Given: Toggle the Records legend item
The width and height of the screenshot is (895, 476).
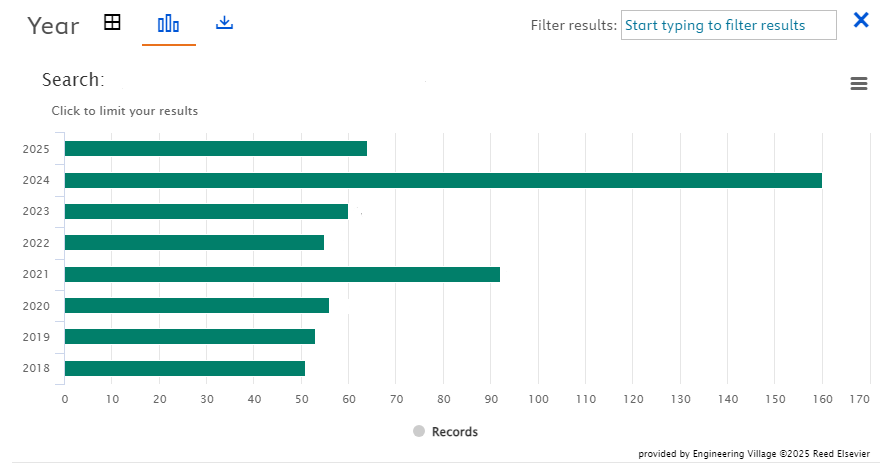Looking at the screenshot, I should click(454, 432).
